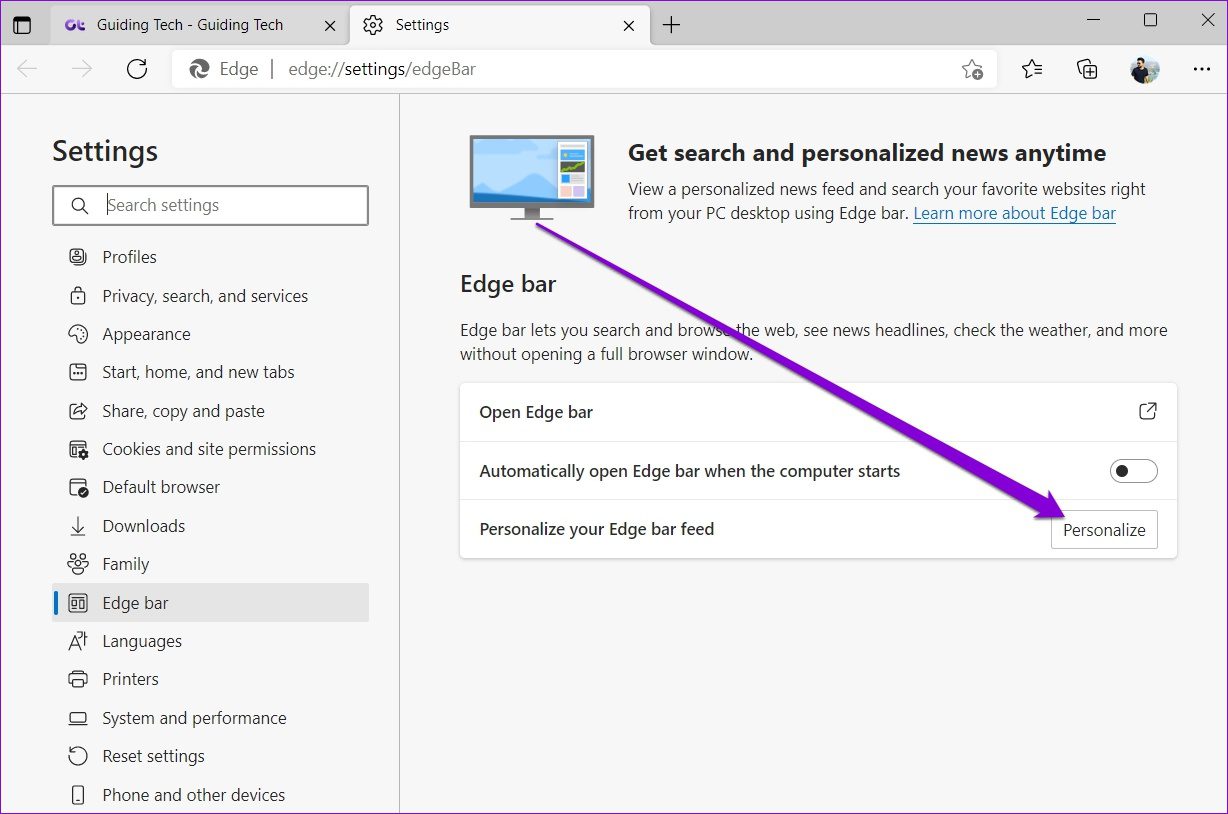
Task: Open Start, home, and new tabs
Action: [x=211, y=372]
